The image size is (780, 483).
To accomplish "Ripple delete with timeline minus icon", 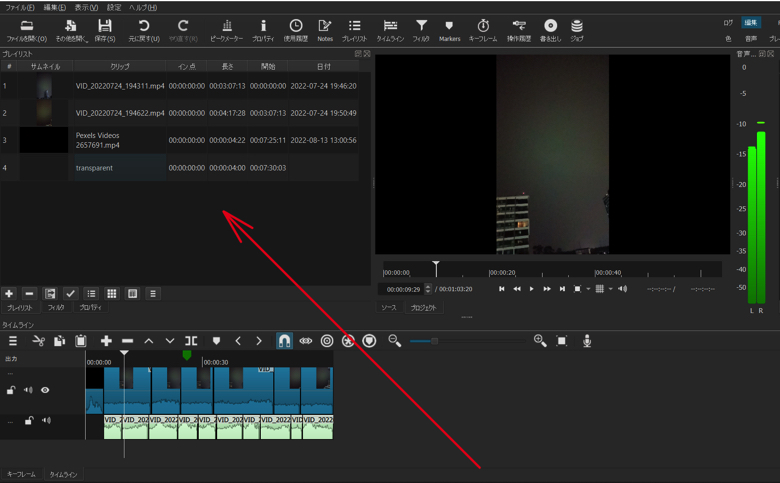I will click(x=127, y=341).
